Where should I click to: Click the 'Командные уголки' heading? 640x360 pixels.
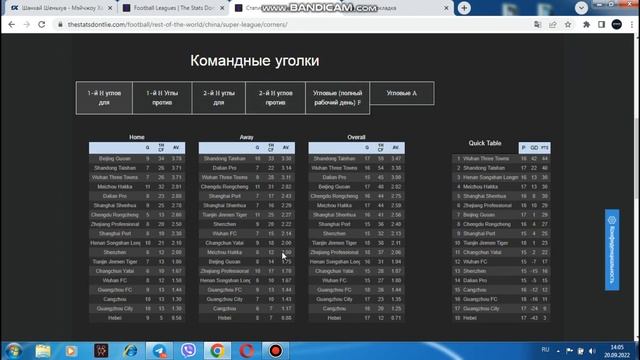tap(255, 61)
